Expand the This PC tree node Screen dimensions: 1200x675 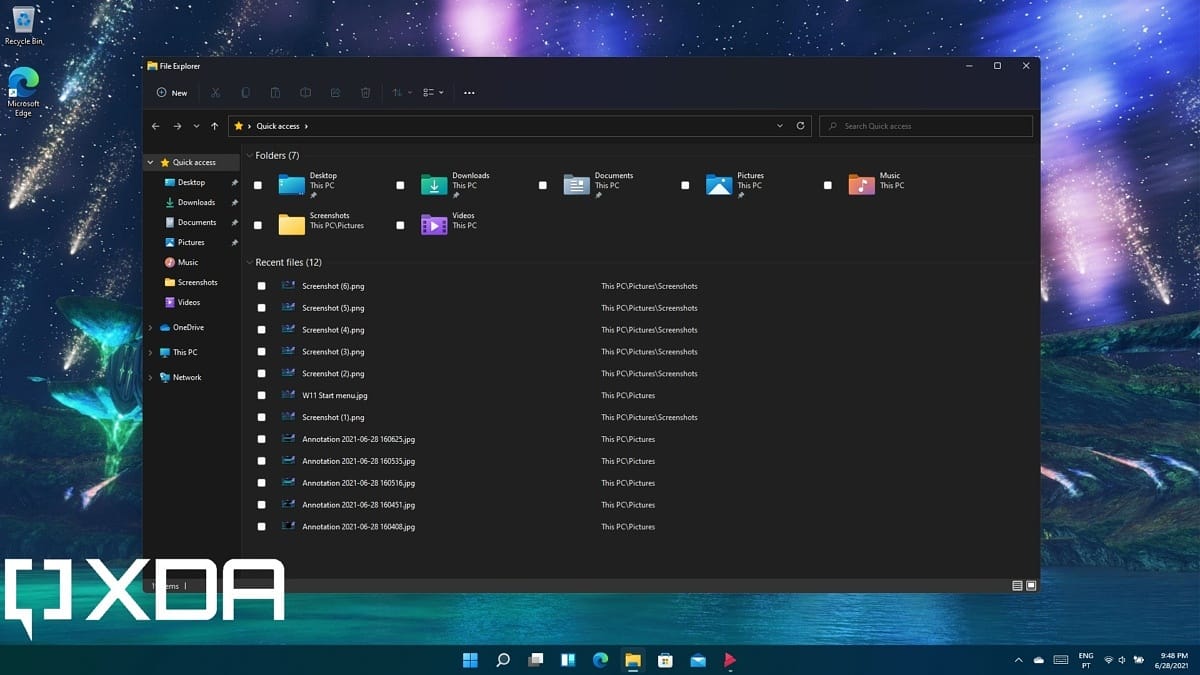[x=151, y=352]
